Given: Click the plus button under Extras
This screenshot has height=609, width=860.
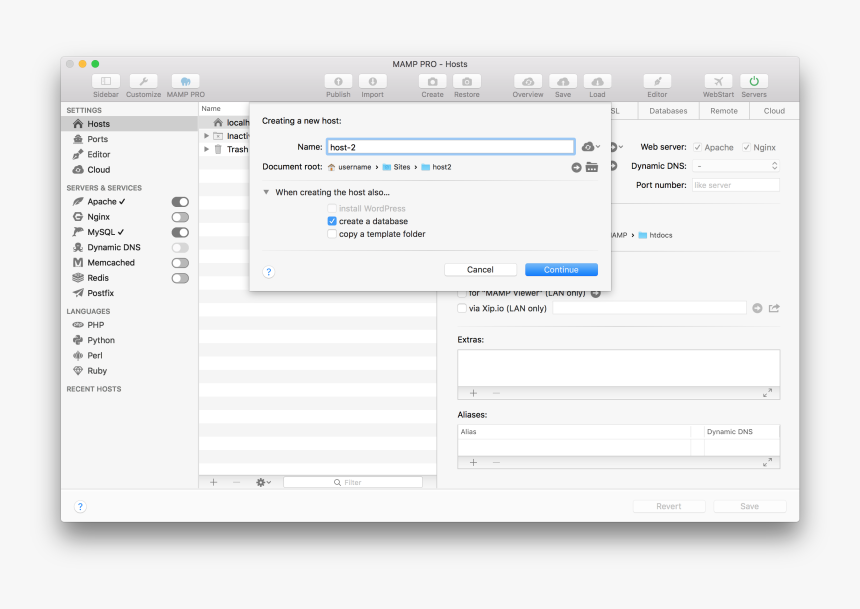Looking at the screenshot, I should [473, 393].
